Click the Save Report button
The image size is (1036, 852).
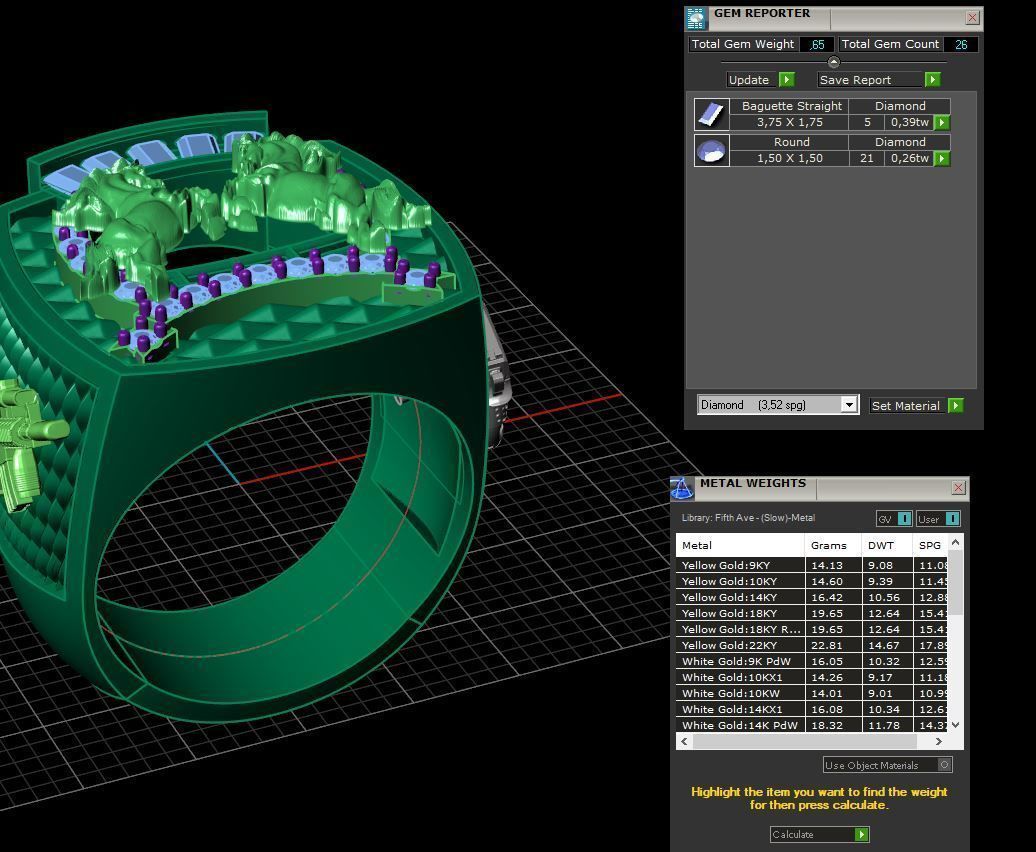[x=870, y=80]
